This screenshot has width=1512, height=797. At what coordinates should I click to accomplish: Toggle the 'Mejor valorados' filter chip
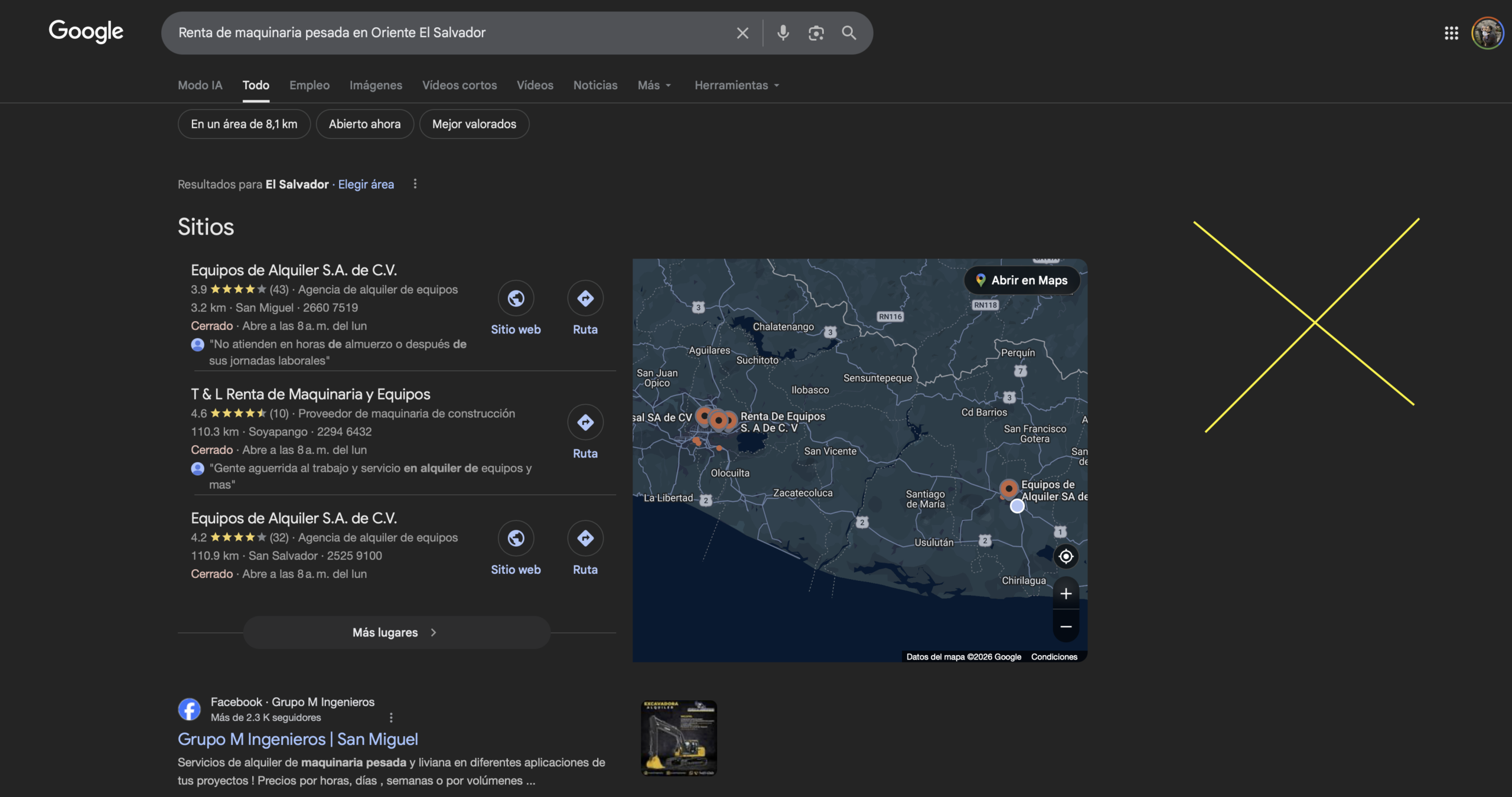click(474, 124)
